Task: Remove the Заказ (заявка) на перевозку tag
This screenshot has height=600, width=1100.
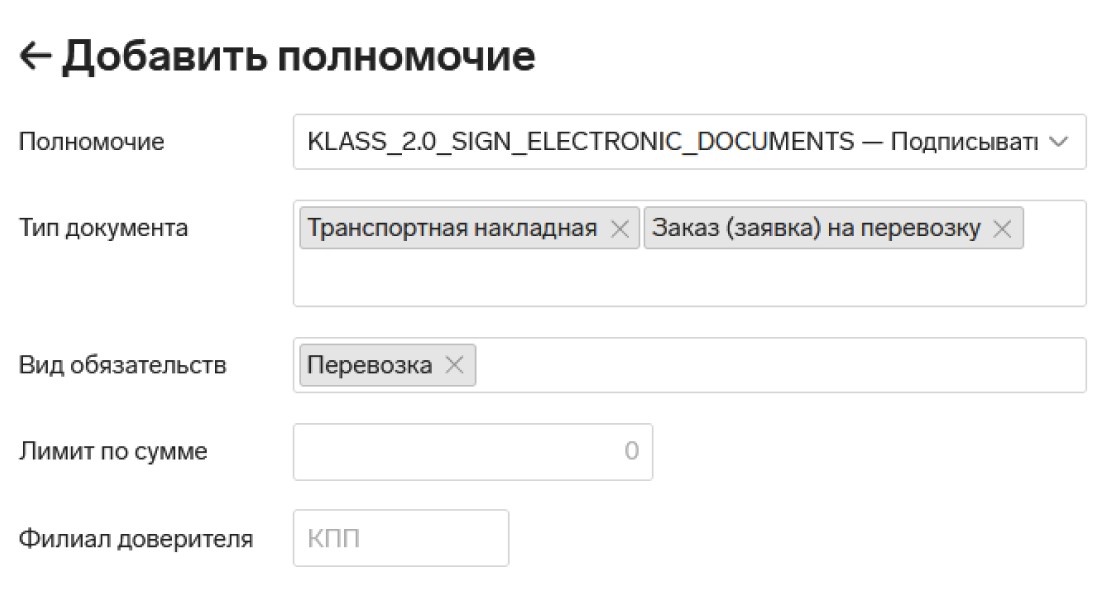Action: click(x=1002, y=229)
